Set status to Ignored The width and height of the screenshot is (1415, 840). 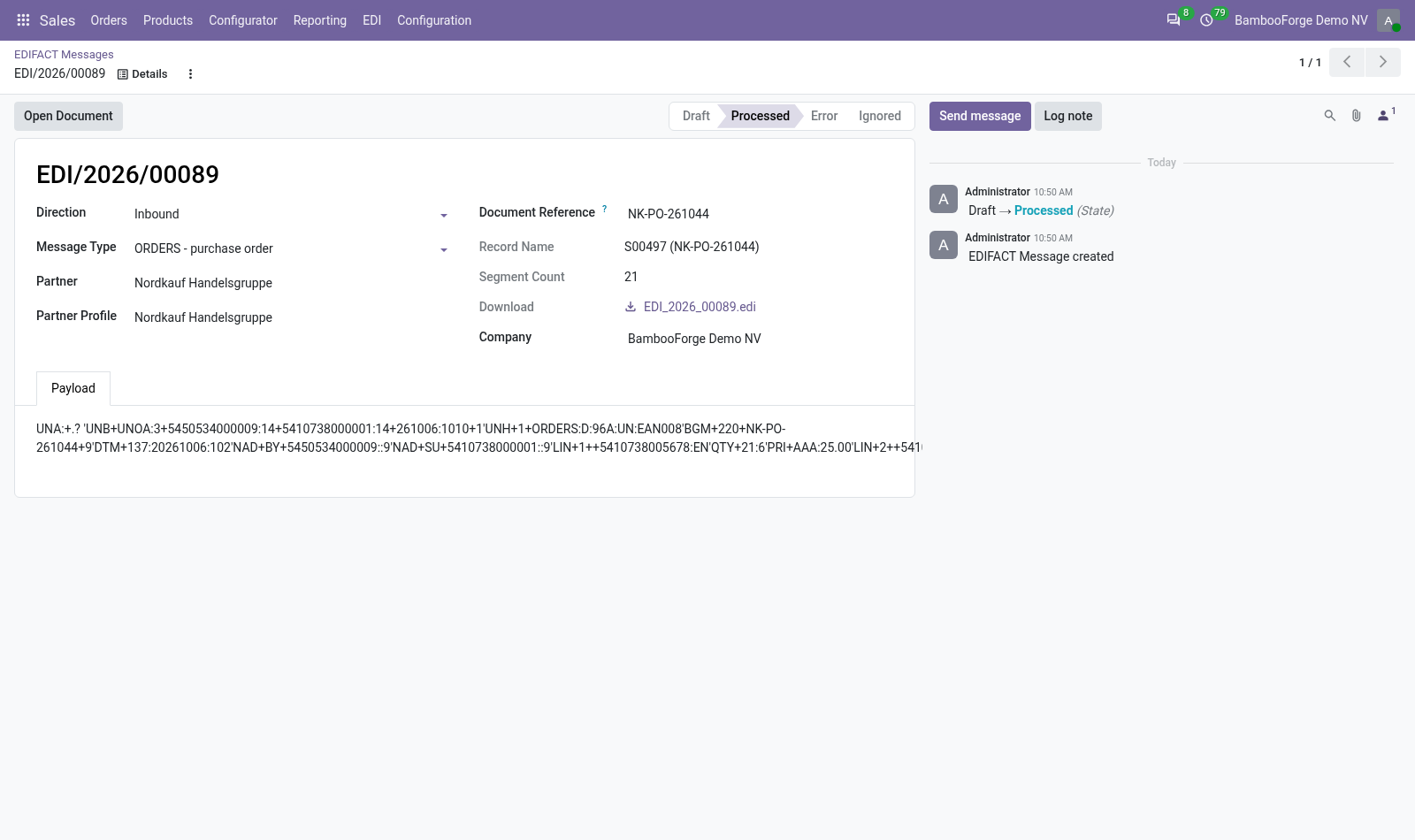pyautogui.click(x=880, y=116)
